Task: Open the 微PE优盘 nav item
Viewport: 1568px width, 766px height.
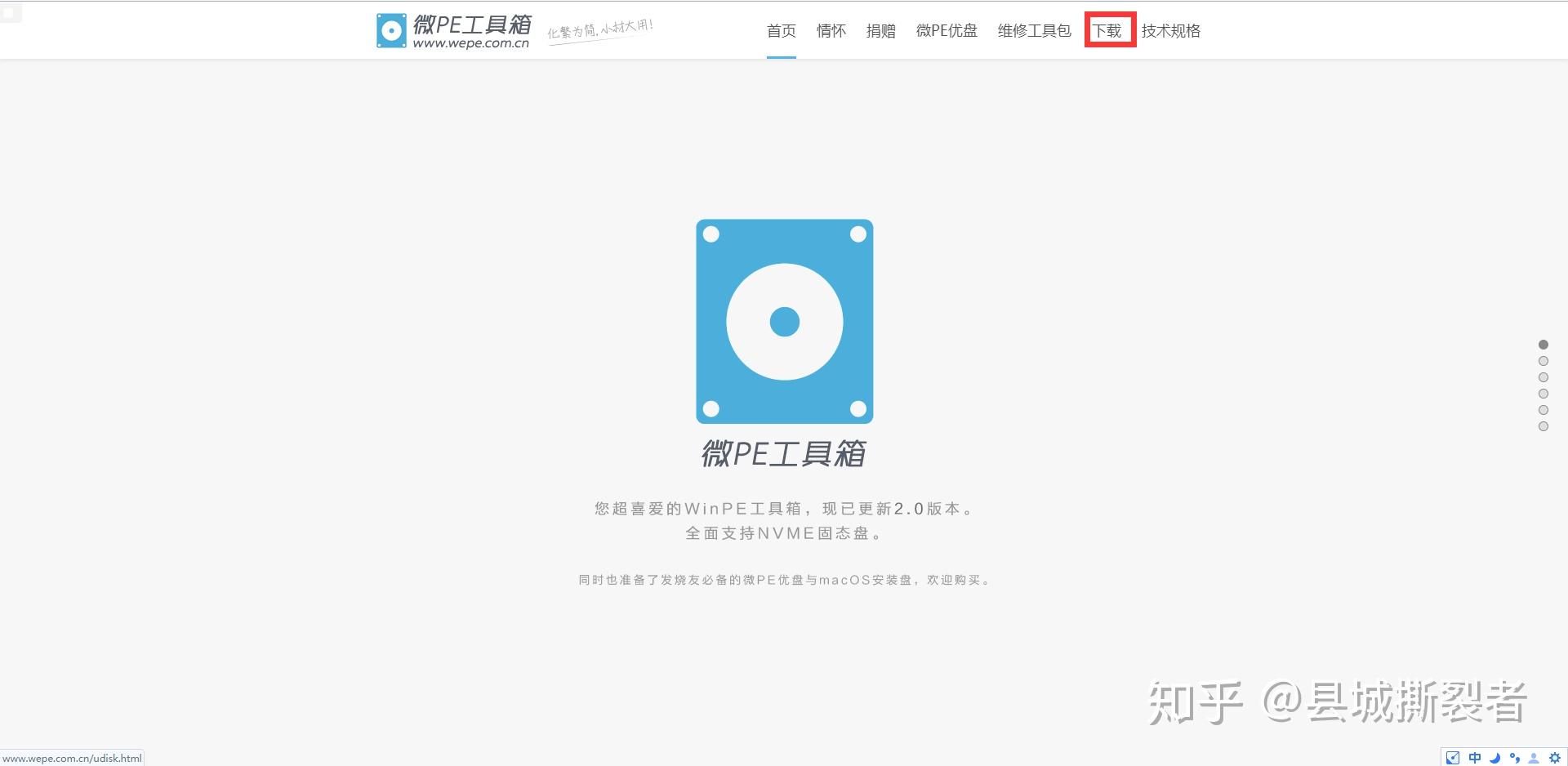Action: (947, 31)
